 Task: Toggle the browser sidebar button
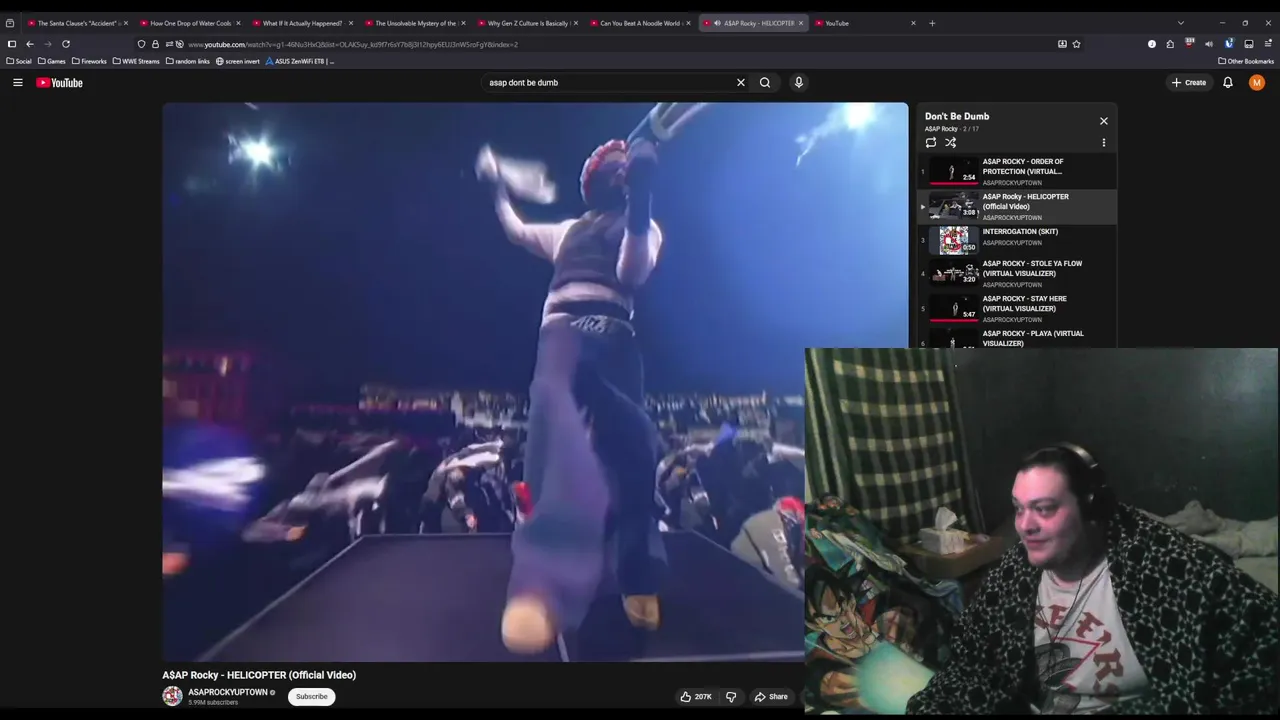pos(12,44)
